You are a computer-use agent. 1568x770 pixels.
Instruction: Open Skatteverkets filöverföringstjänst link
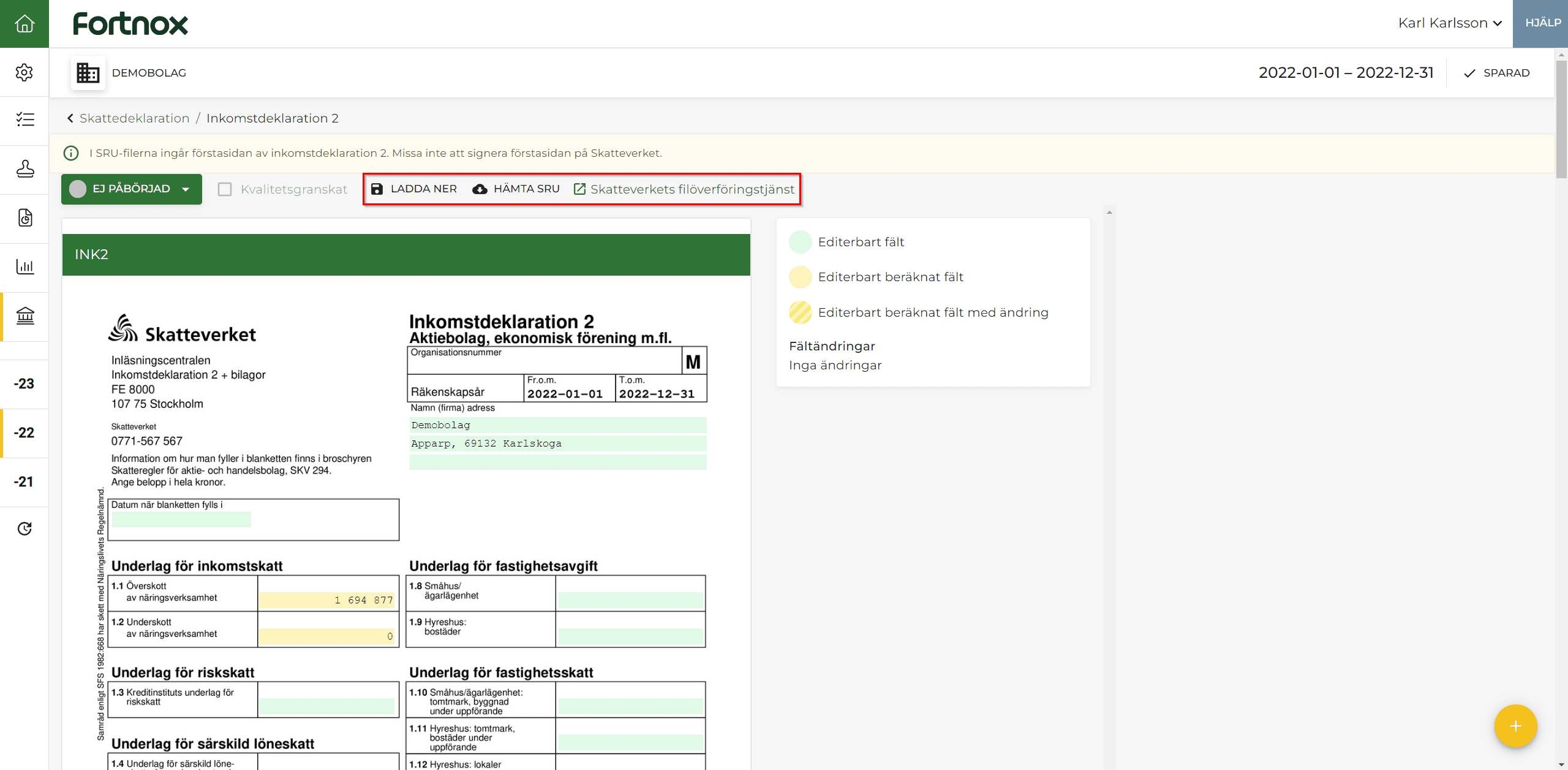pyautogui.click(x=684, y=189)
